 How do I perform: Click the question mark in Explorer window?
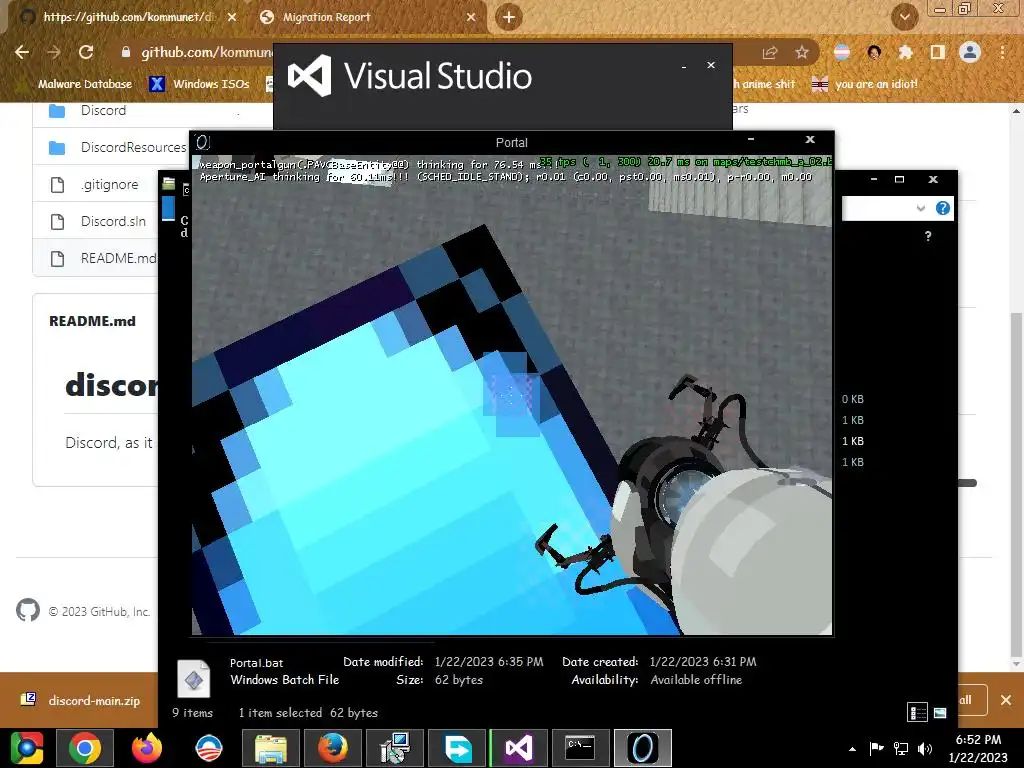point(928,236)
